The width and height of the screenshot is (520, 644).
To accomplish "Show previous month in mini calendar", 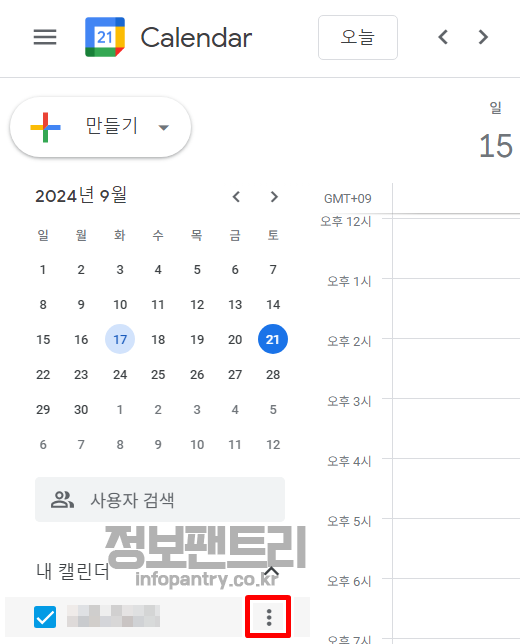I will 236,197.
